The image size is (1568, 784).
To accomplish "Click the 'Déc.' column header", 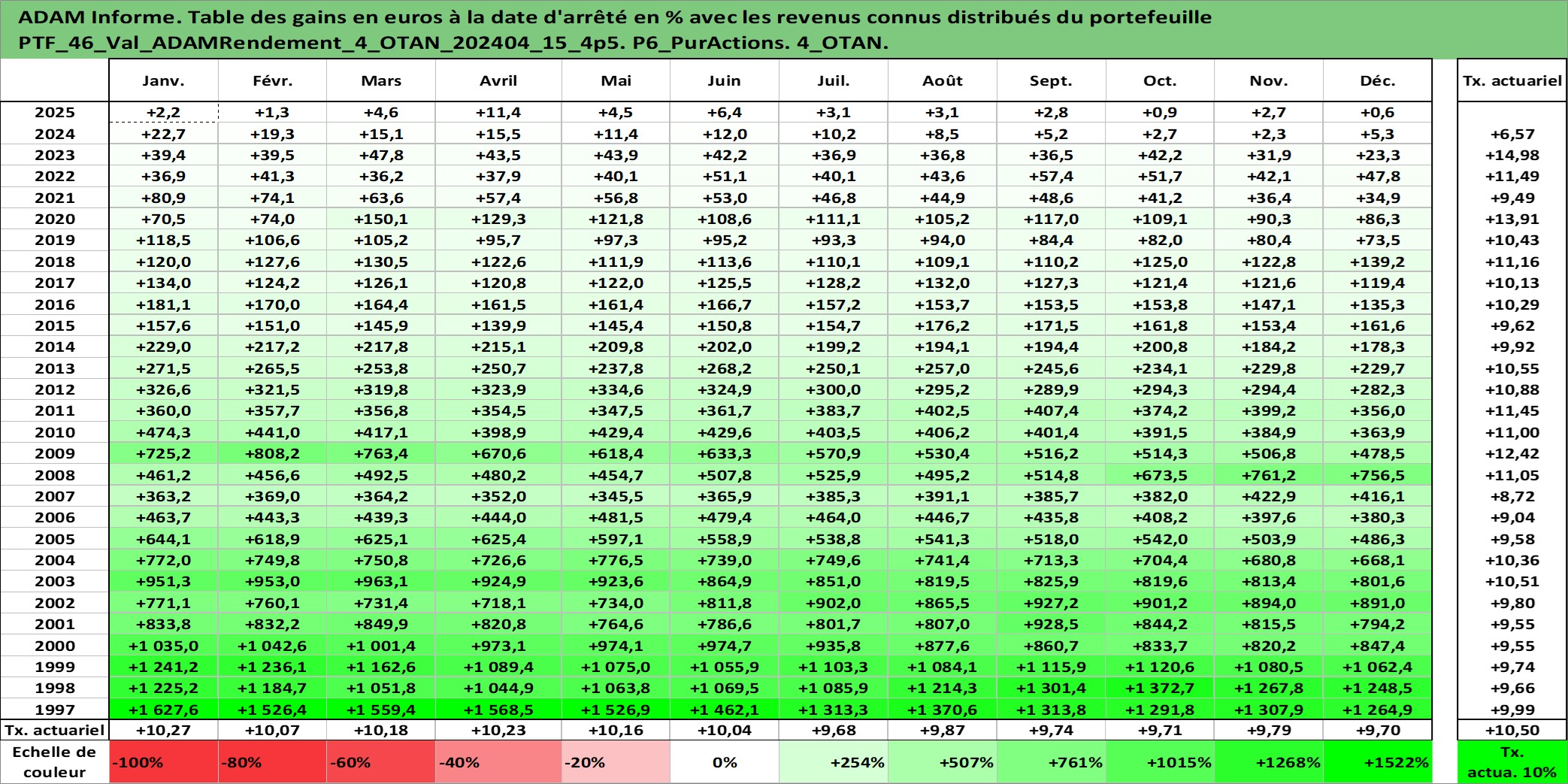I will [1378, 80].
